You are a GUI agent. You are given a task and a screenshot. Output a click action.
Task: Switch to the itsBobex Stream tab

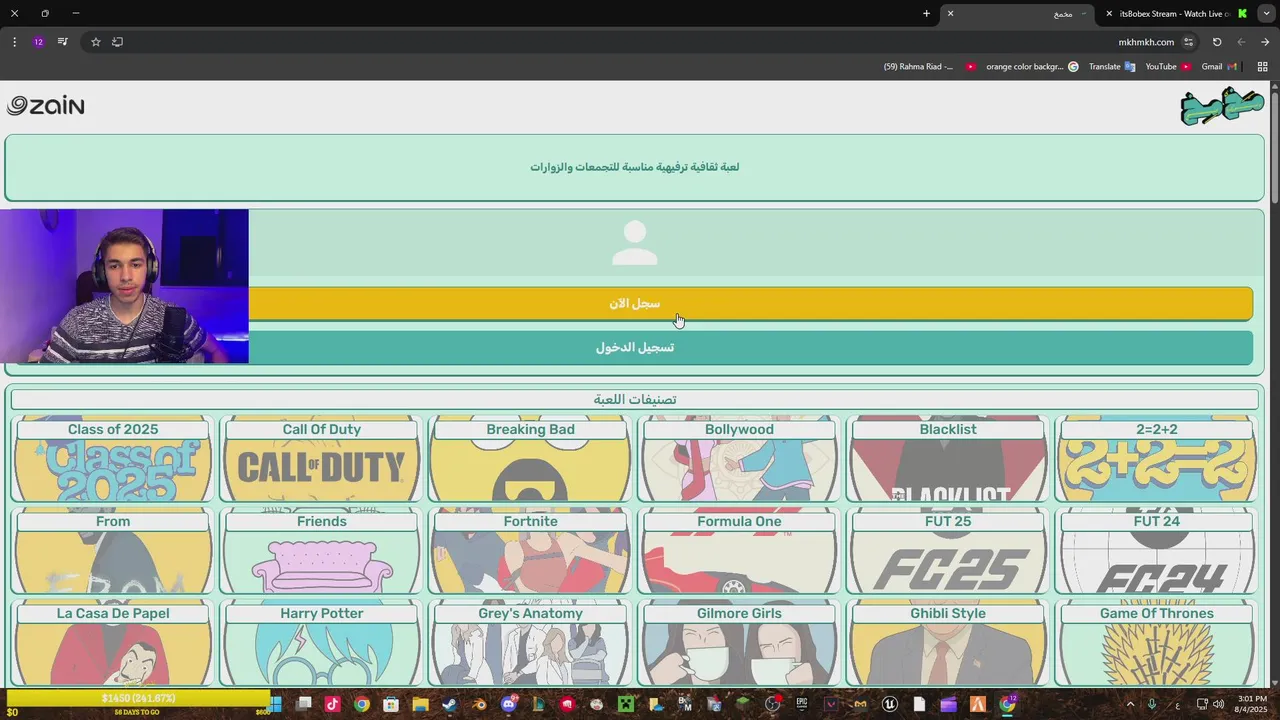coord(1183,14)
